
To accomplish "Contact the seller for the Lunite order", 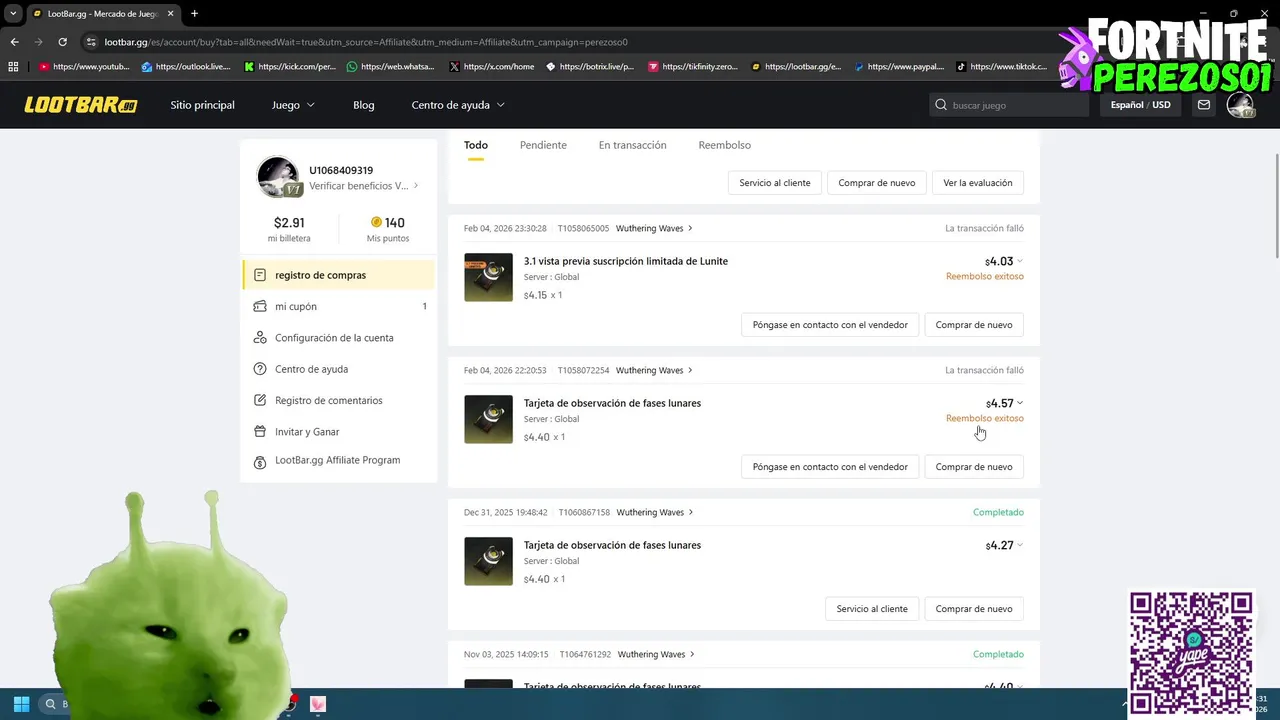I will tap(830, 325).
